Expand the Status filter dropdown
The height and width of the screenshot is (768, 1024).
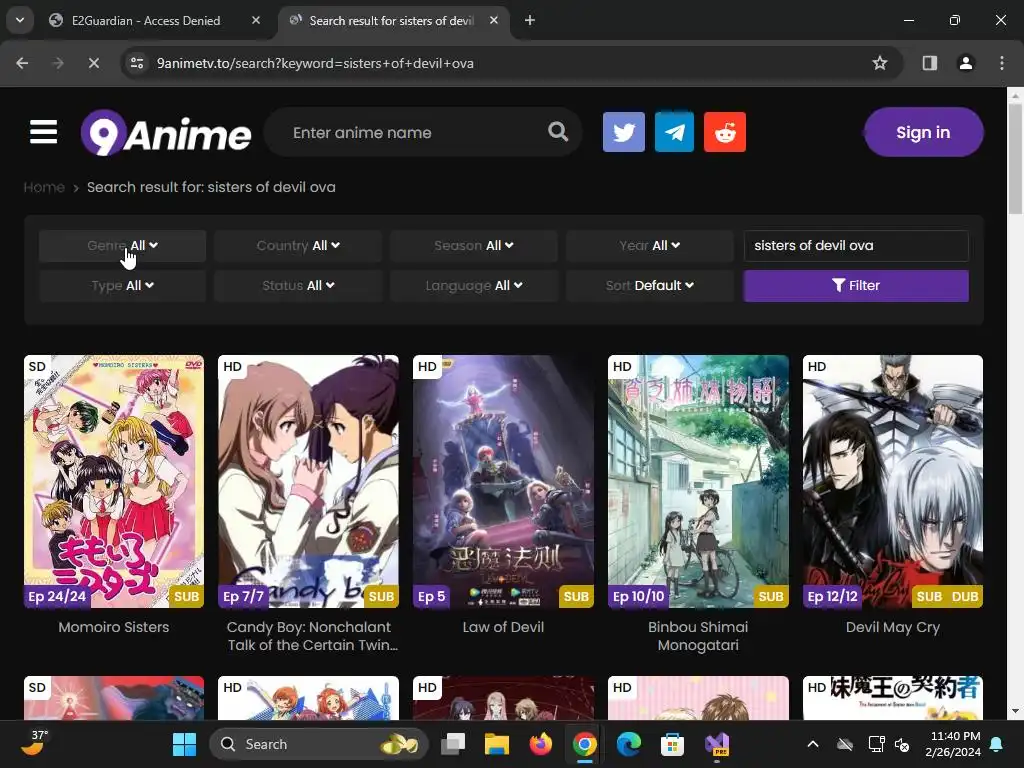point(298,285)
